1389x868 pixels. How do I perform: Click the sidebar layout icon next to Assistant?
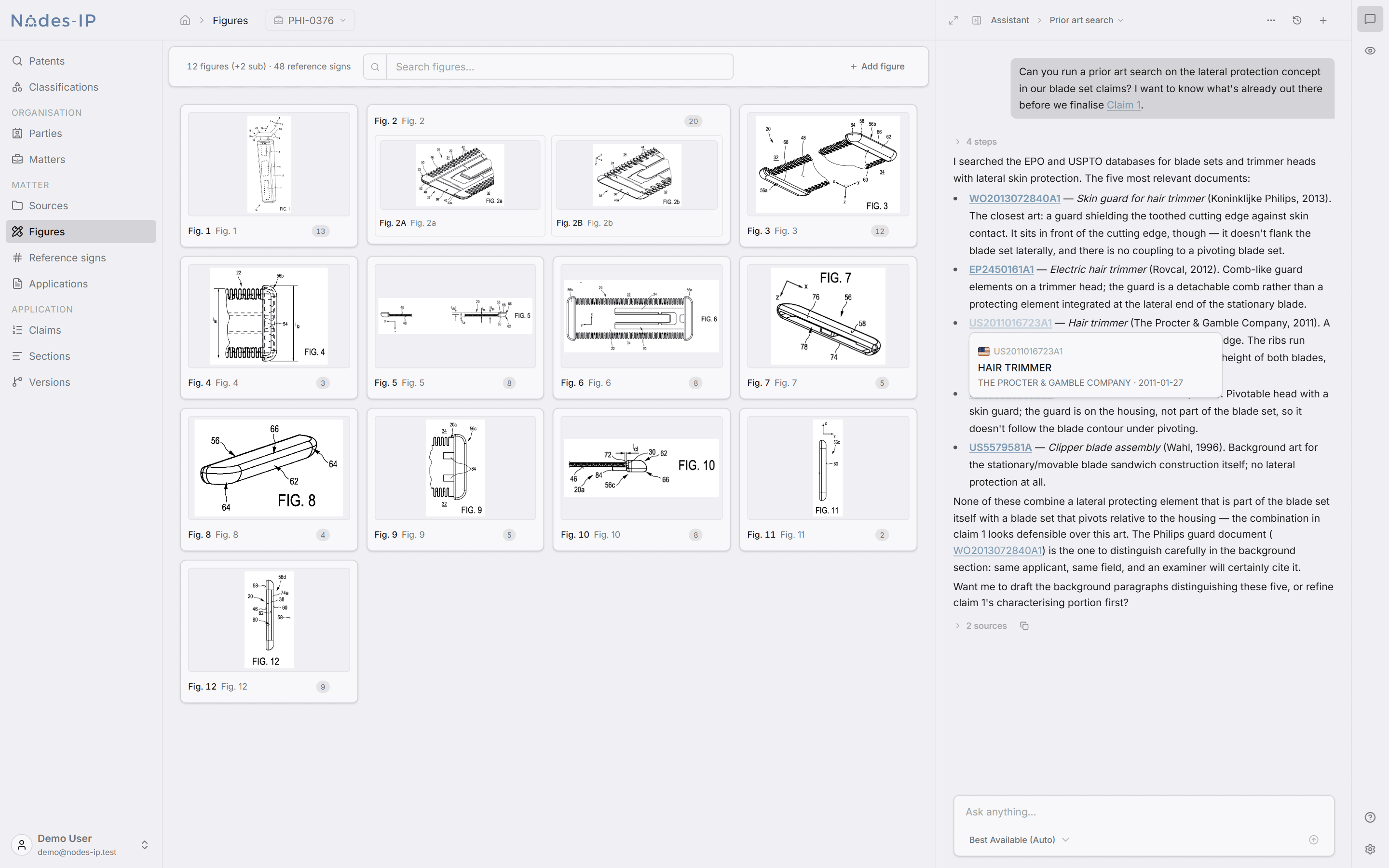[976, 20]
